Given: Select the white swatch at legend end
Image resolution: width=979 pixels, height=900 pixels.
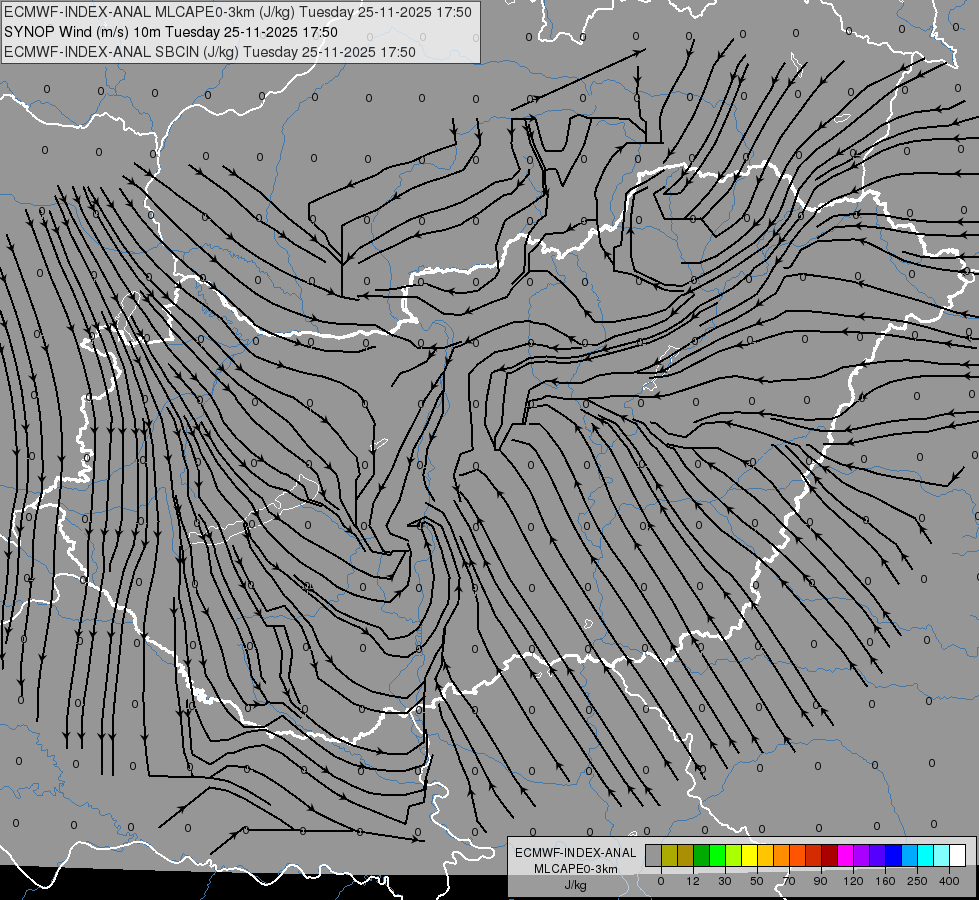Looking at the screenshot, I should pyautogui.click(x=958, y=855).
